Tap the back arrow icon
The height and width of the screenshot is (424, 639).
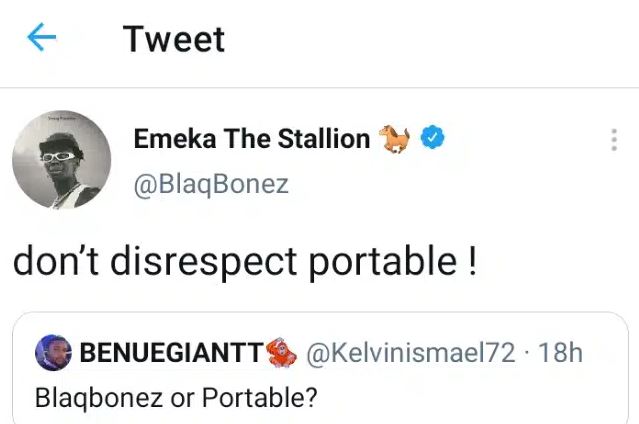point(41,39)
